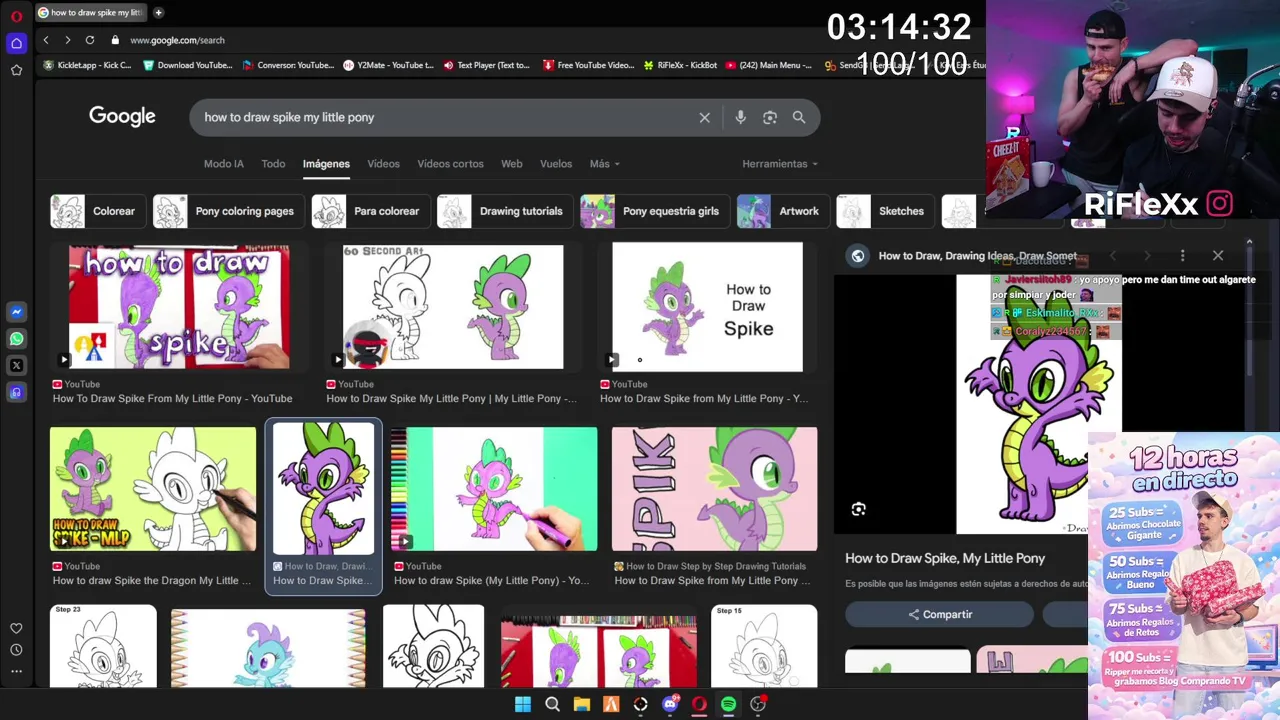Open File Explorer from the taskbar

[x=581, y=704]
